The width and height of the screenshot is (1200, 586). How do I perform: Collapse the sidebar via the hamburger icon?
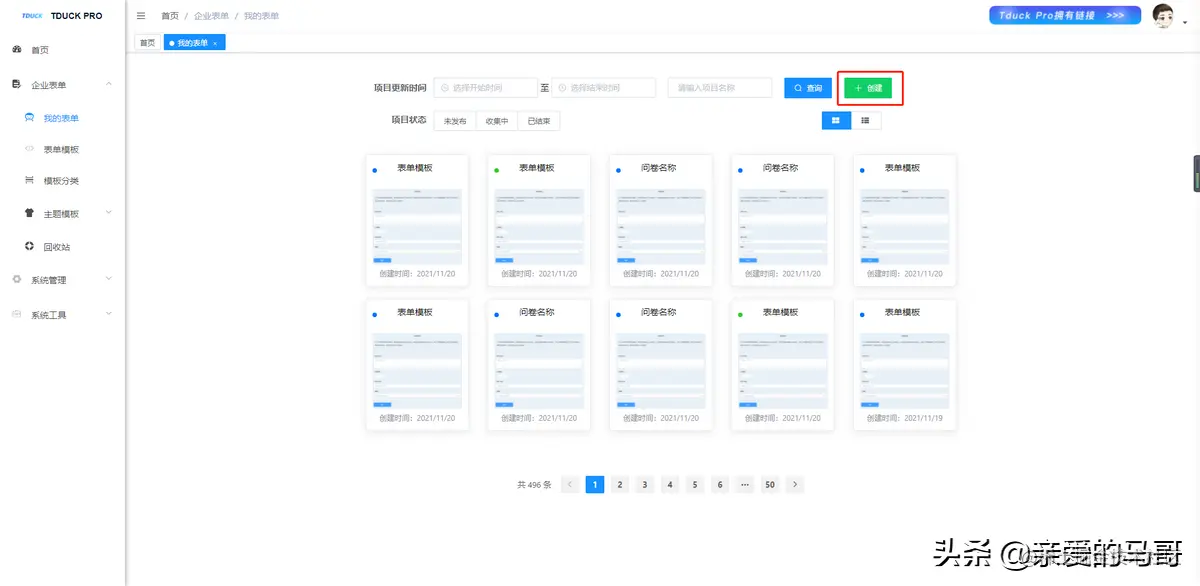pyautogui.click(x=141, y=15)
